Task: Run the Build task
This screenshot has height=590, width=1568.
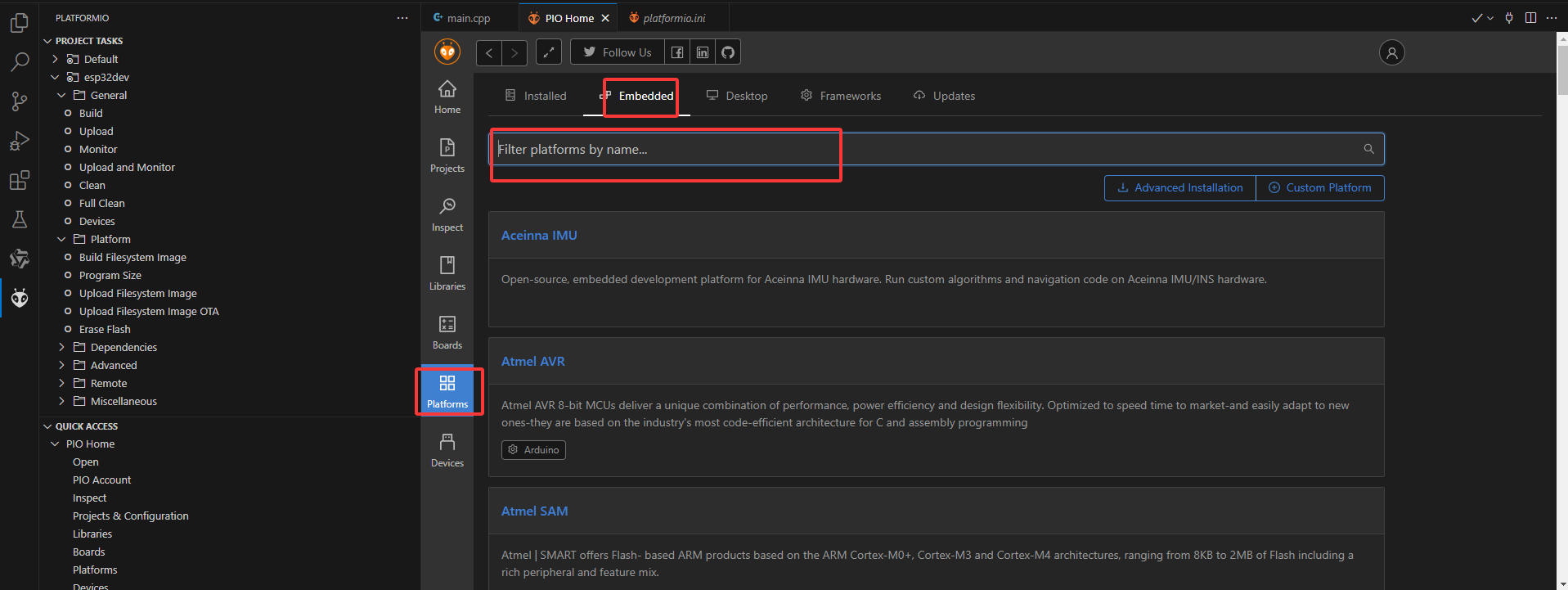Action: click(x=91, y=113)
